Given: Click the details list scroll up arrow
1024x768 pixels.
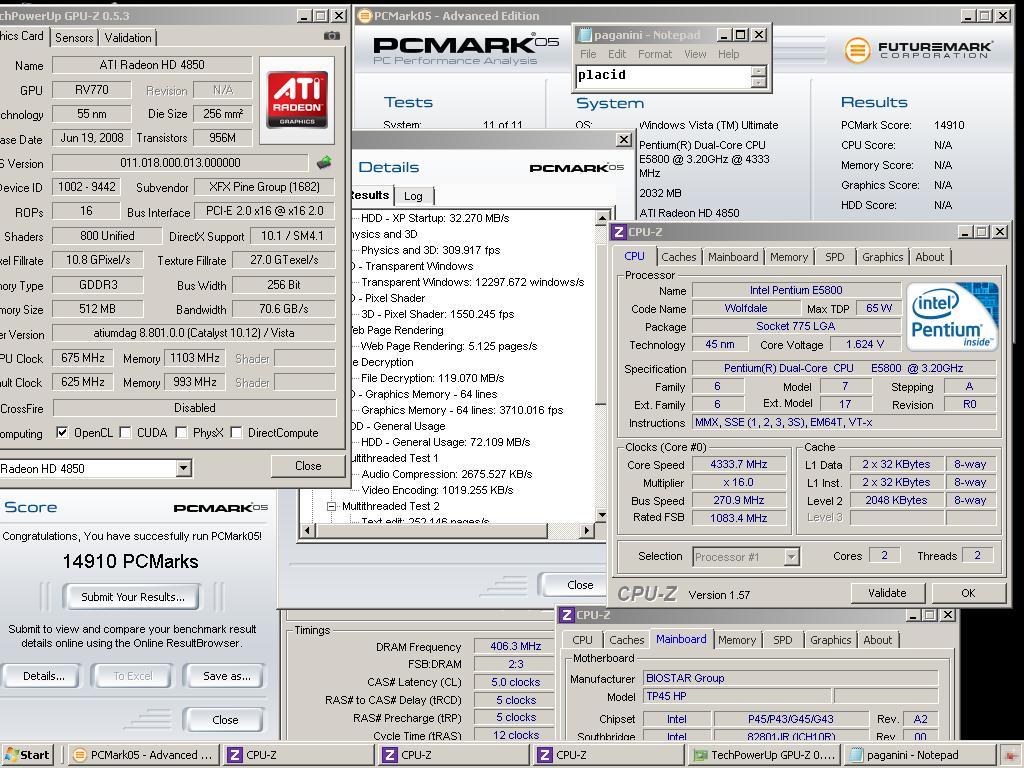Looking at the screenshot, I should coord(602,218).
